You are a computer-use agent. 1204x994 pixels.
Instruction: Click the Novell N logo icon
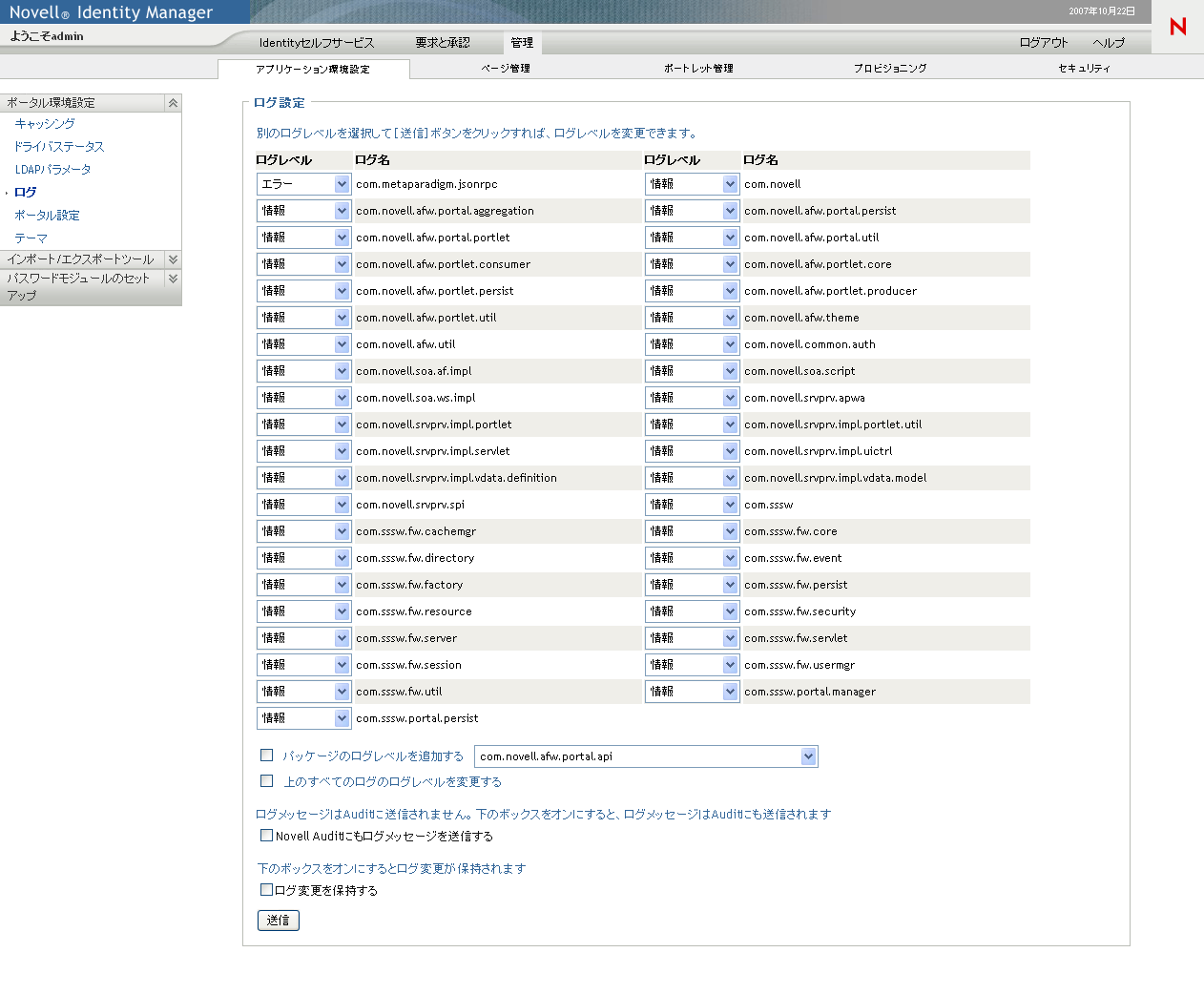[x=1177, y=27]
